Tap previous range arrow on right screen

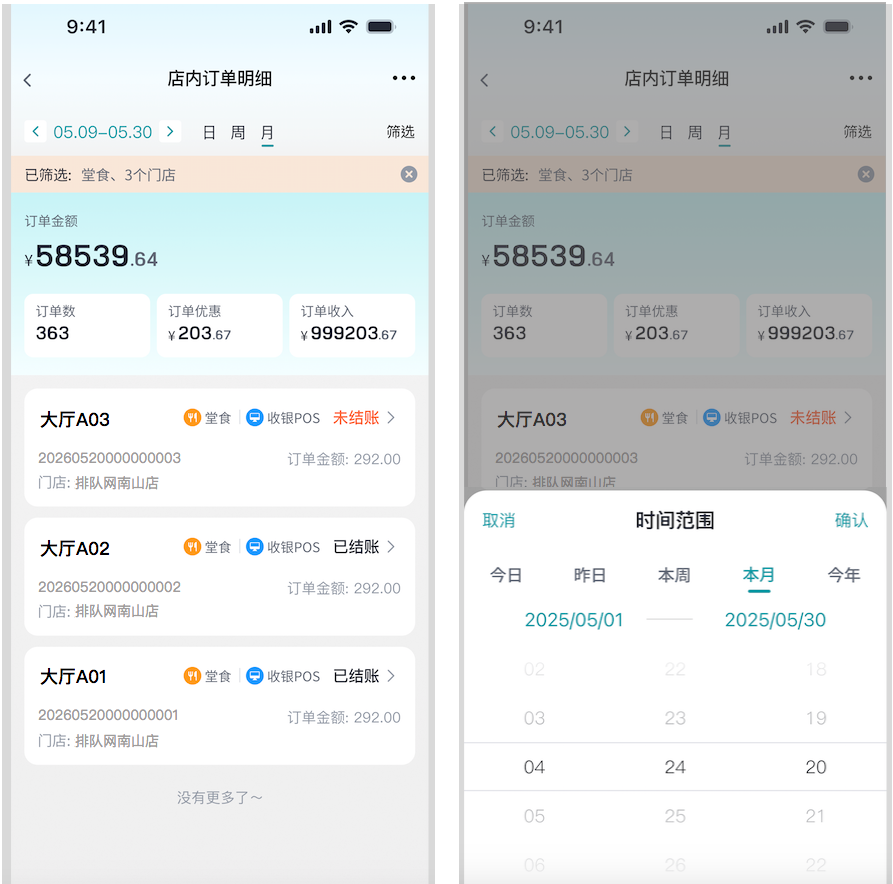tap(493, 132)
